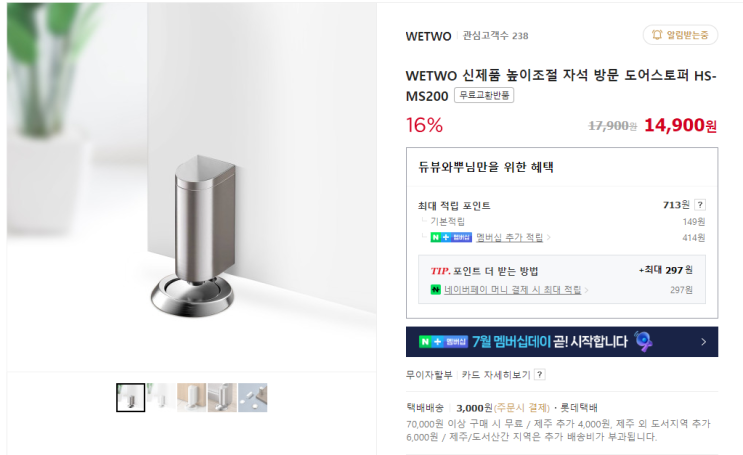The image size is (743, 455).
Task: Open the 무이자할부 link
Action: pos(429,375)
